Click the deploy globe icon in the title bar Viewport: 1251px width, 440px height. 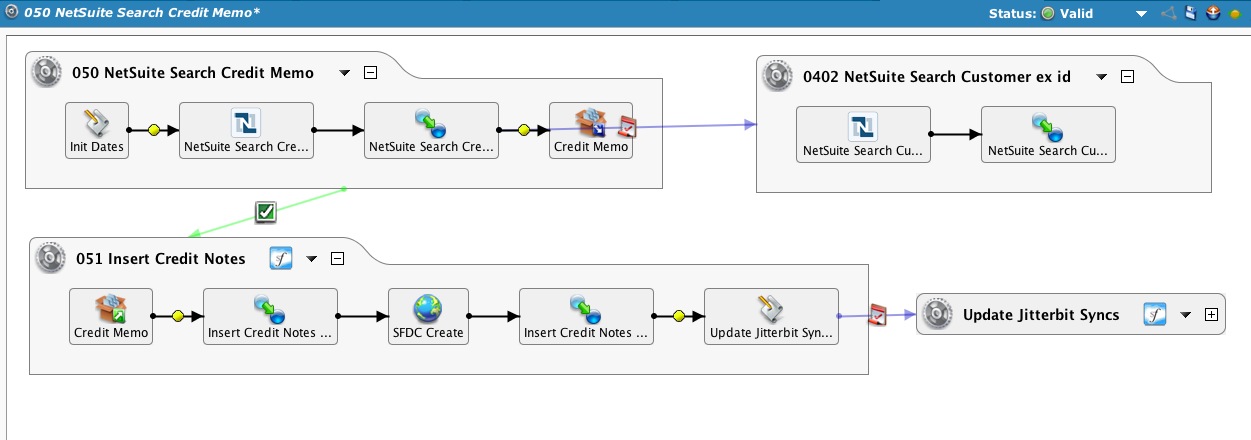(x=1212, y=14)
